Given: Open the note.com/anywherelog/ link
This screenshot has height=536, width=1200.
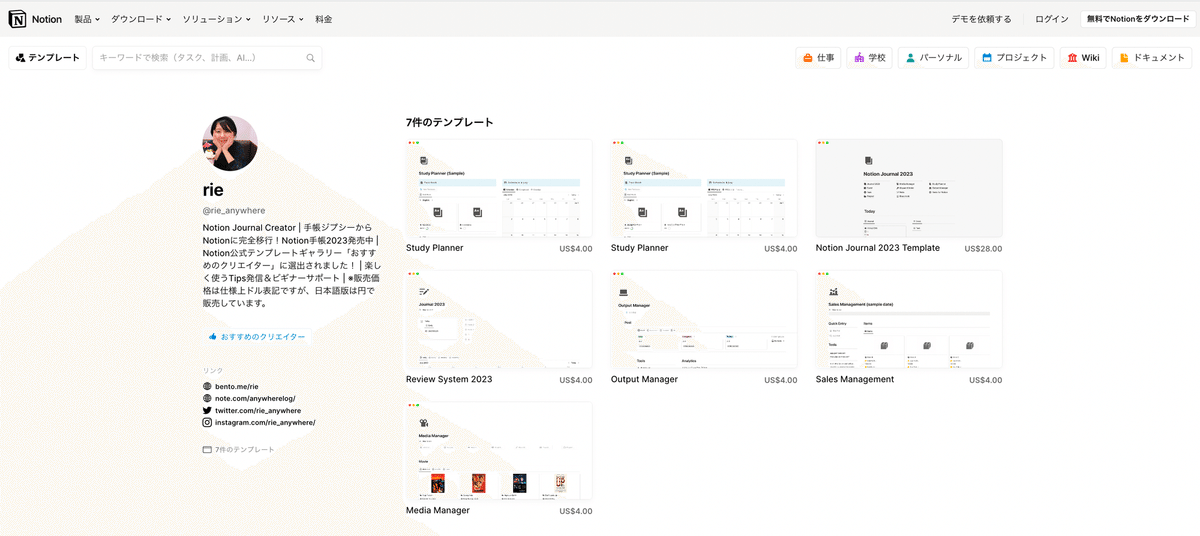Looking at the screenshot, I should [x=255, y=398].
